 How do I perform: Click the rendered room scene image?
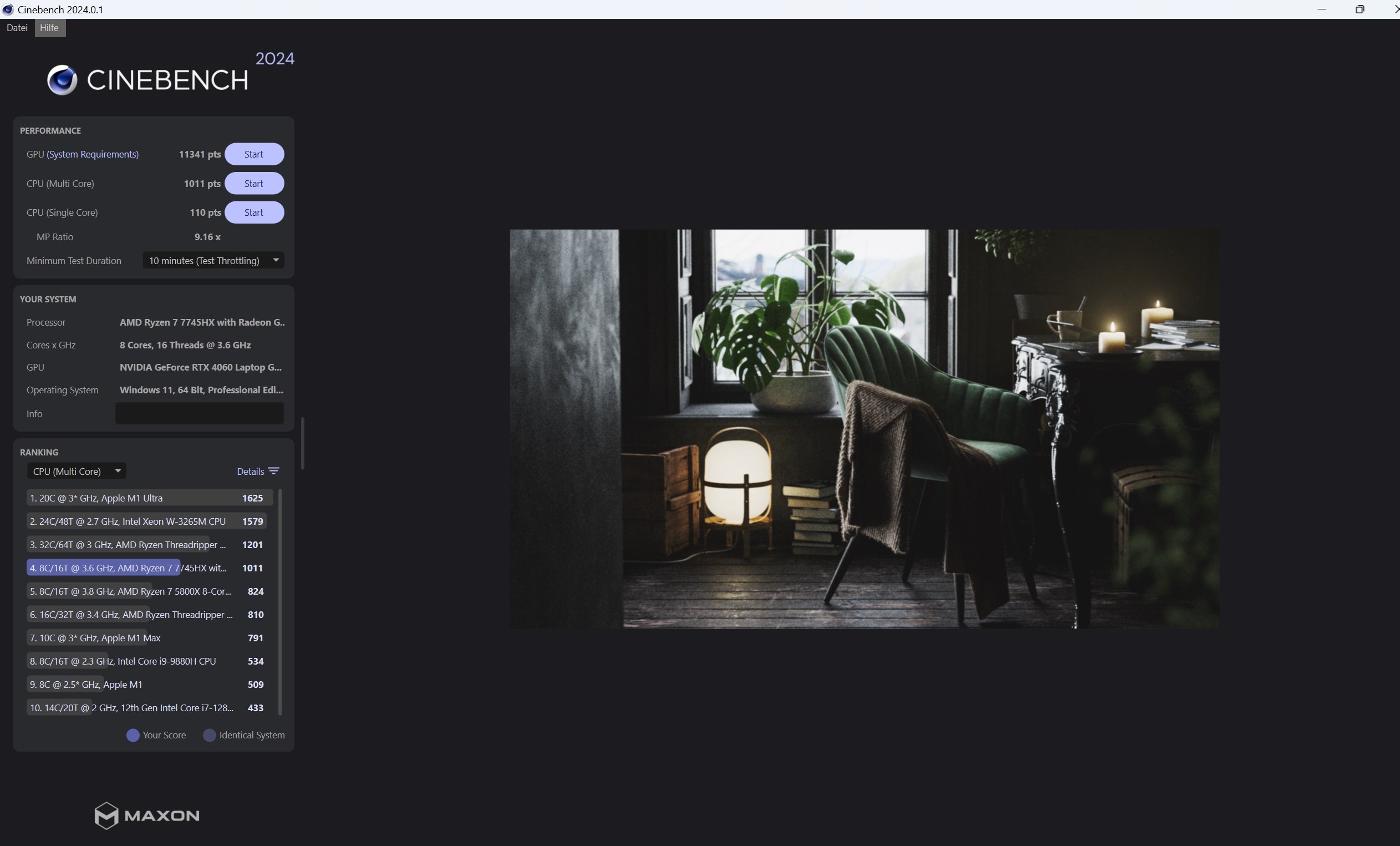[864, 429]
